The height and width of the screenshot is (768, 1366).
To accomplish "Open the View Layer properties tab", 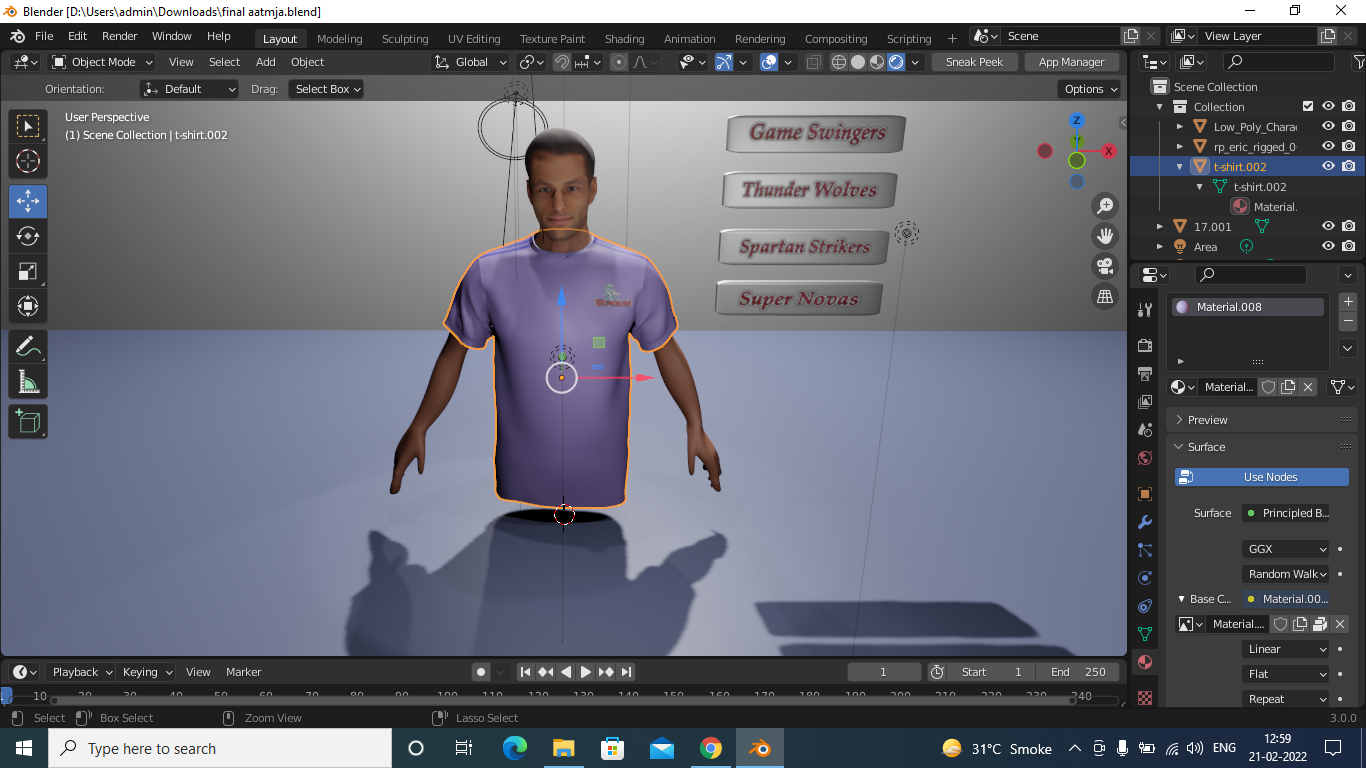I will (x=1145, y=401).
